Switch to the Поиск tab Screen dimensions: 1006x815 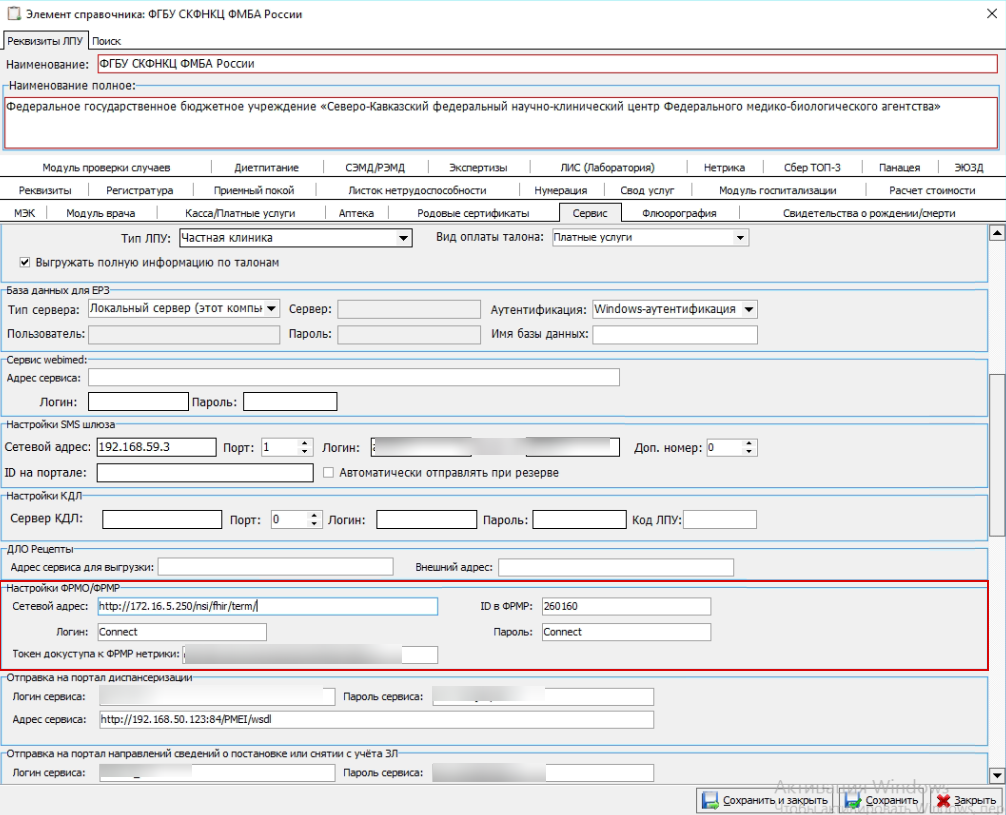[106, 41]
